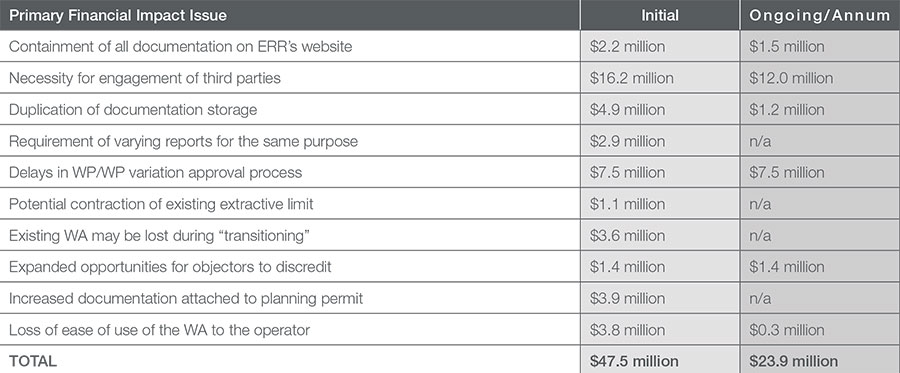Select 'Increased documentation attached to planning permit'
The image size is (900, 373).
pyautogui.click(x=186, y=298)
